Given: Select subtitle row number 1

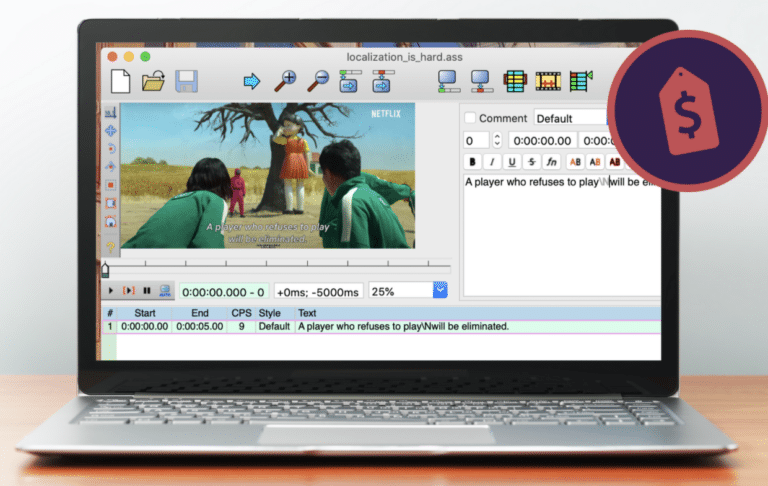Looking at the screenshot, I should pos(110,326).
